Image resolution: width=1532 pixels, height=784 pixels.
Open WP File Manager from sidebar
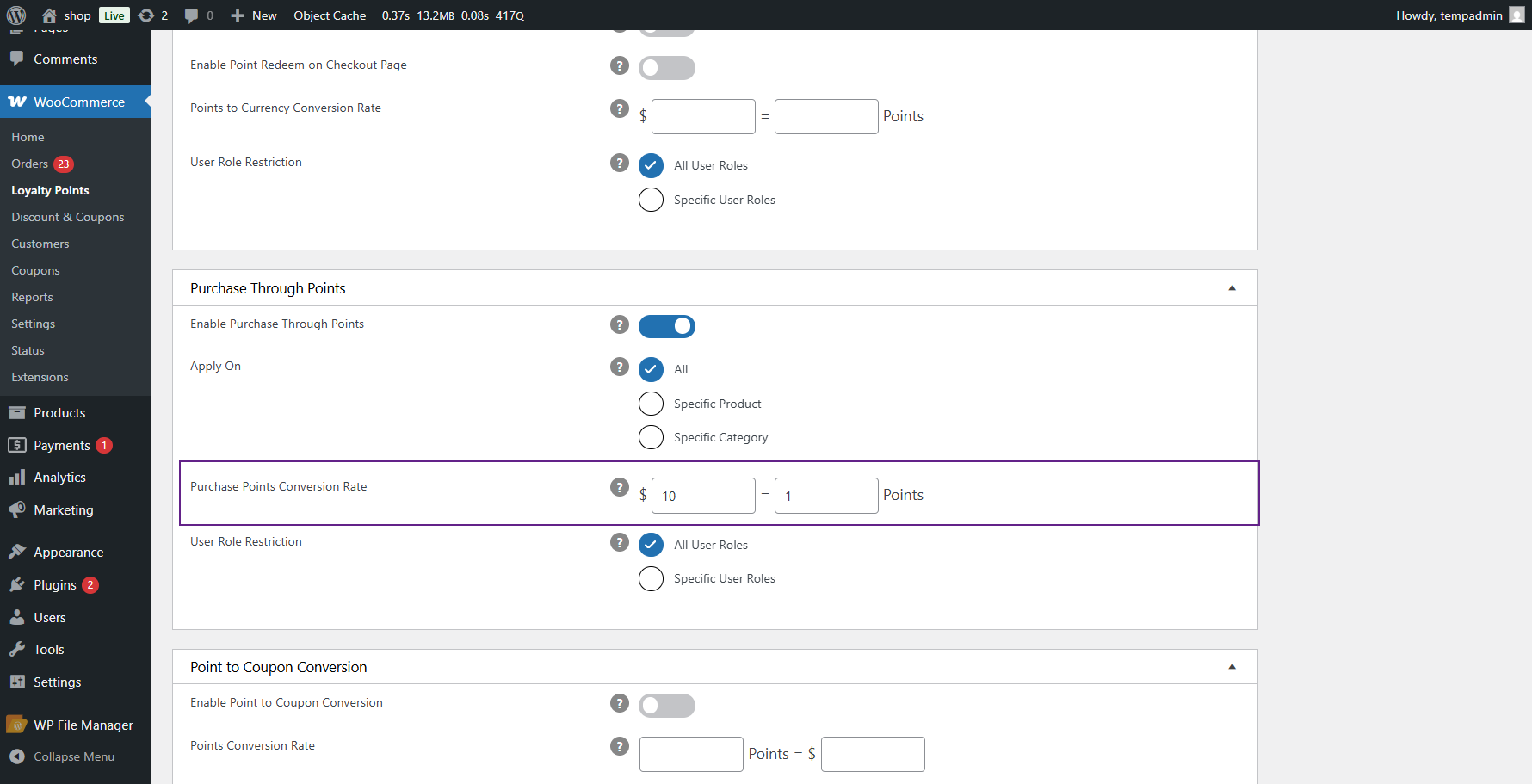coord(83,725)
